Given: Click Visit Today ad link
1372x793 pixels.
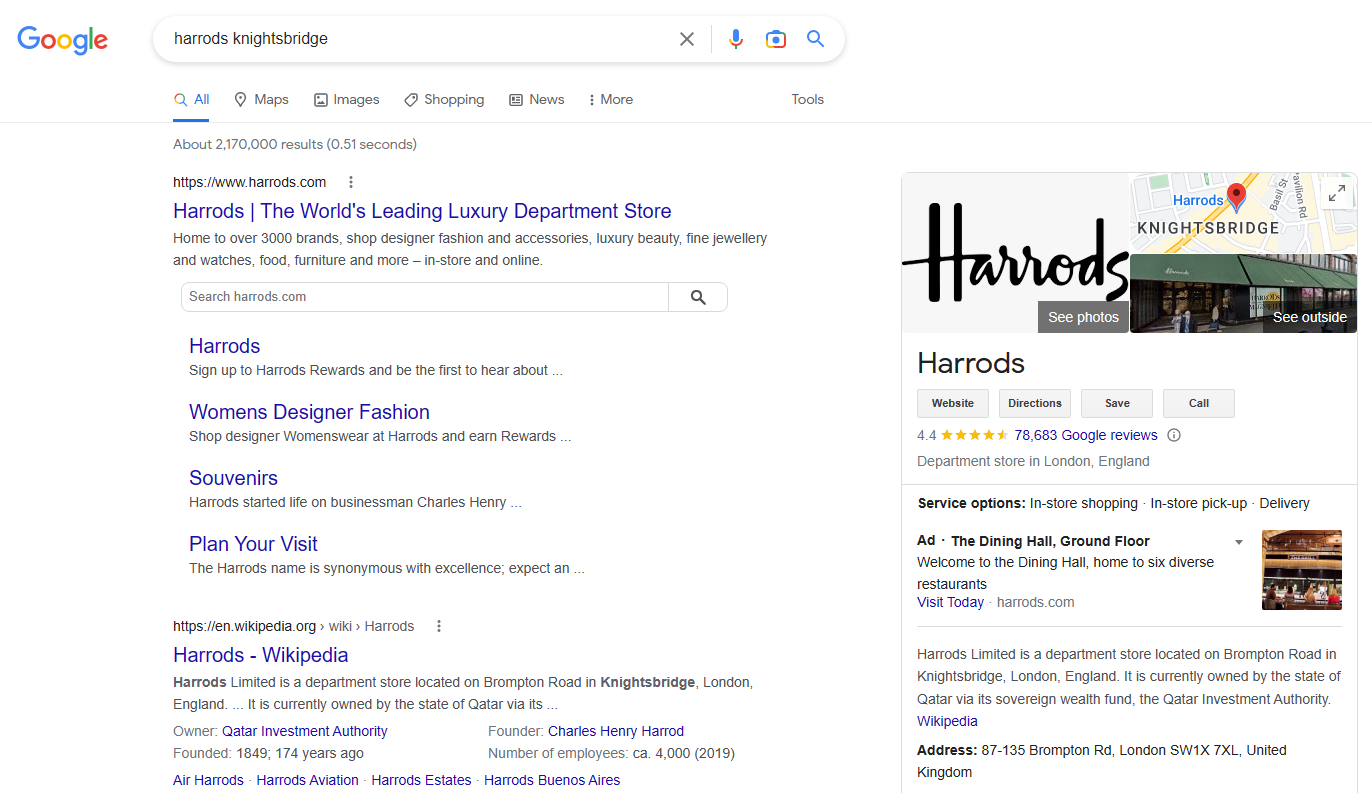Looking at the screenshot, I should 950,602.
